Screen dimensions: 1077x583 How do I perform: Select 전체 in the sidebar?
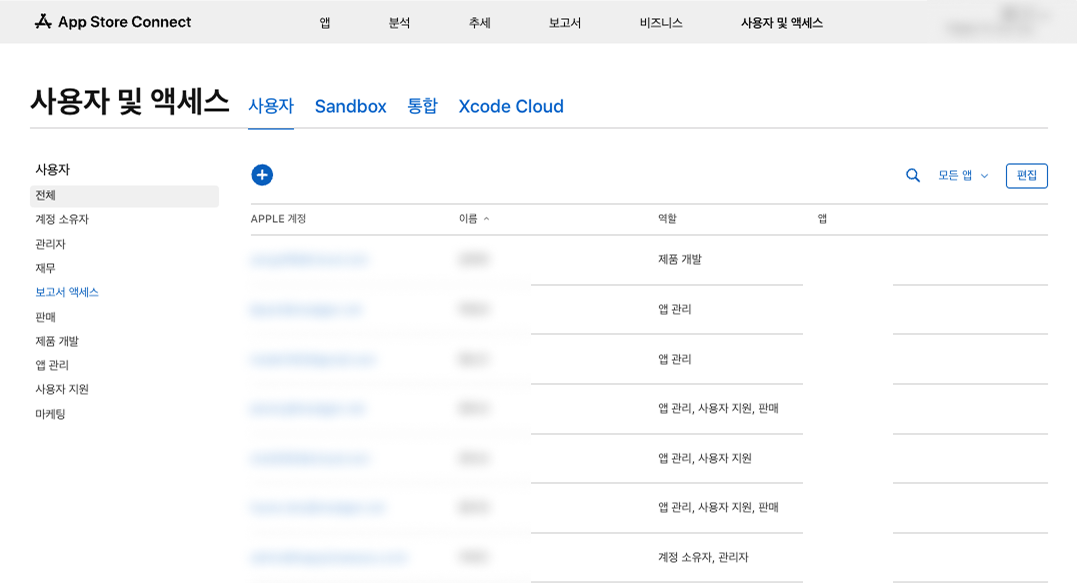(x=124, y=196)
